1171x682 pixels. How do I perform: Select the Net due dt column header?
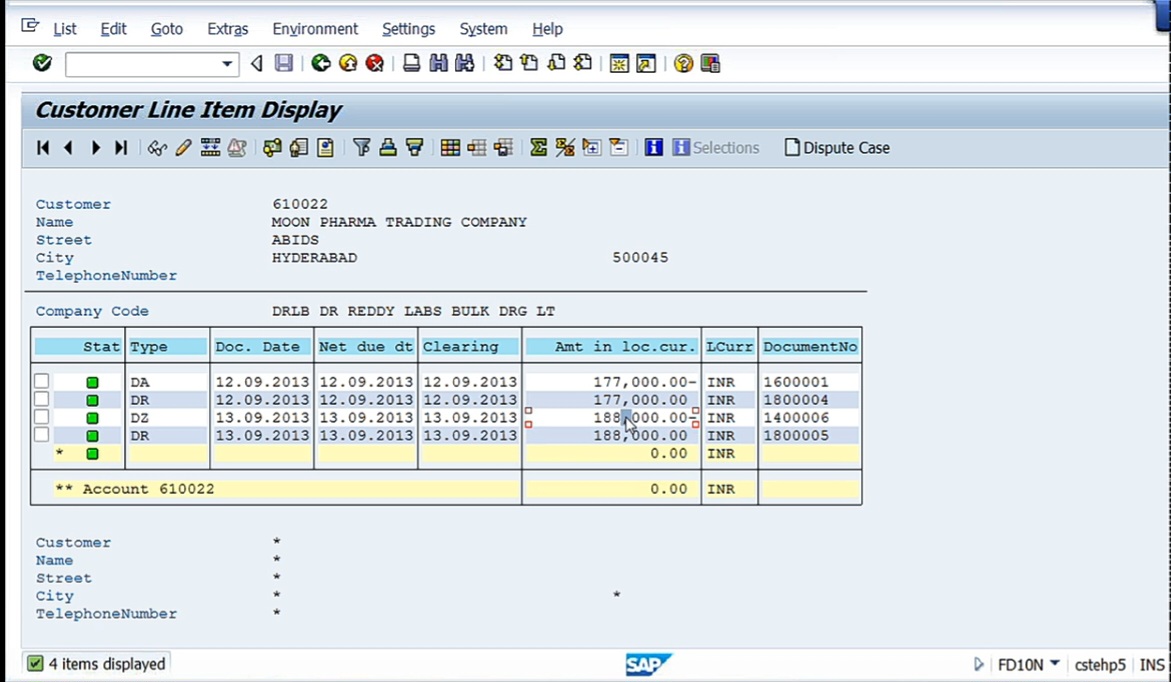pos(366,347)
